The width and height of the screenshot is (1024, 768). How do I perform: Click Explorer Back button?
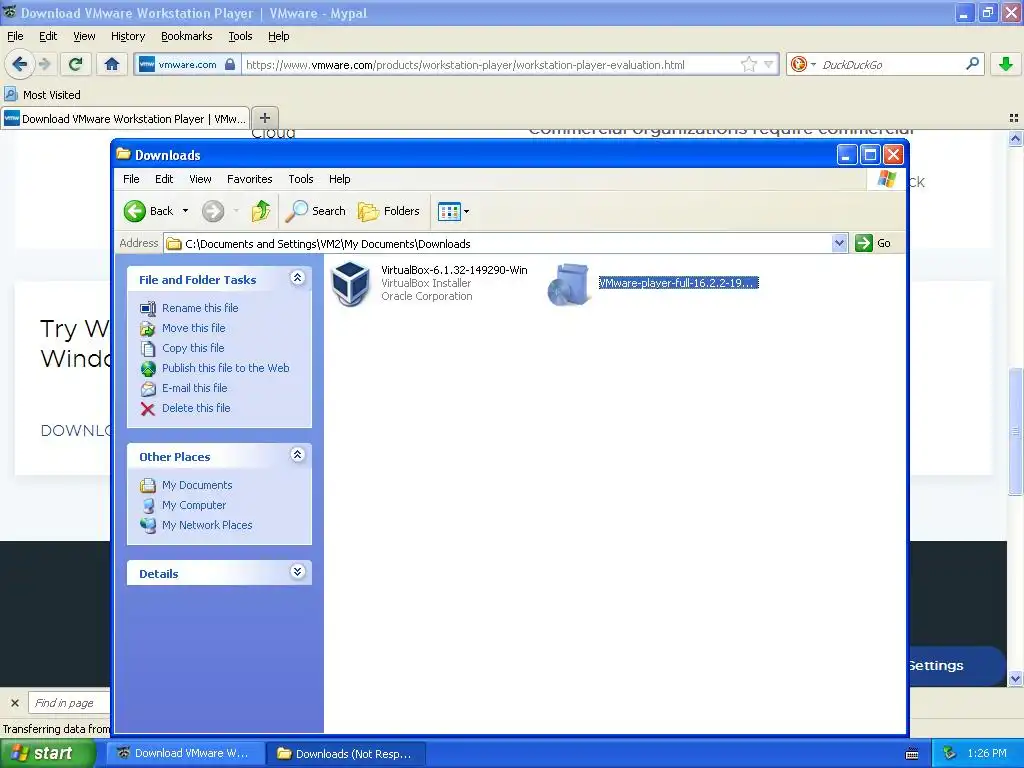click(x=149, y=211)
